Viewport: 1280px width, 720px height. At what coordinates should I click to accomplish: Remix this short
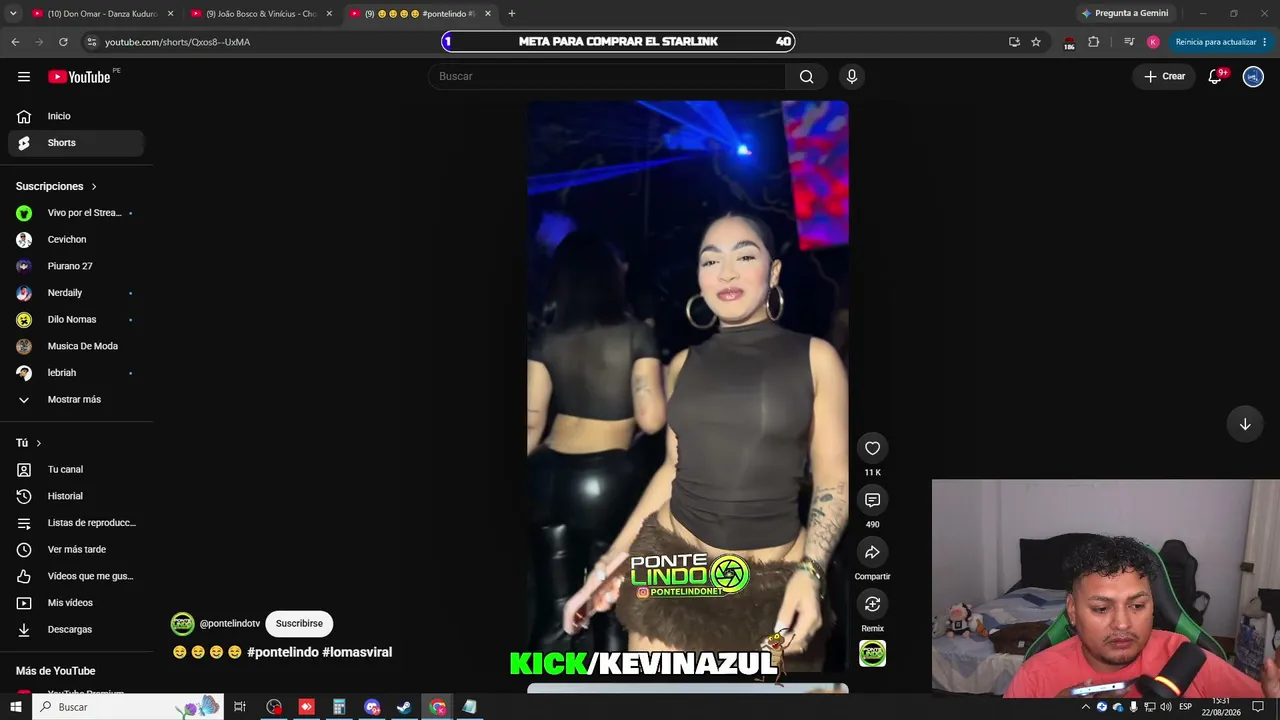(872, 604)
